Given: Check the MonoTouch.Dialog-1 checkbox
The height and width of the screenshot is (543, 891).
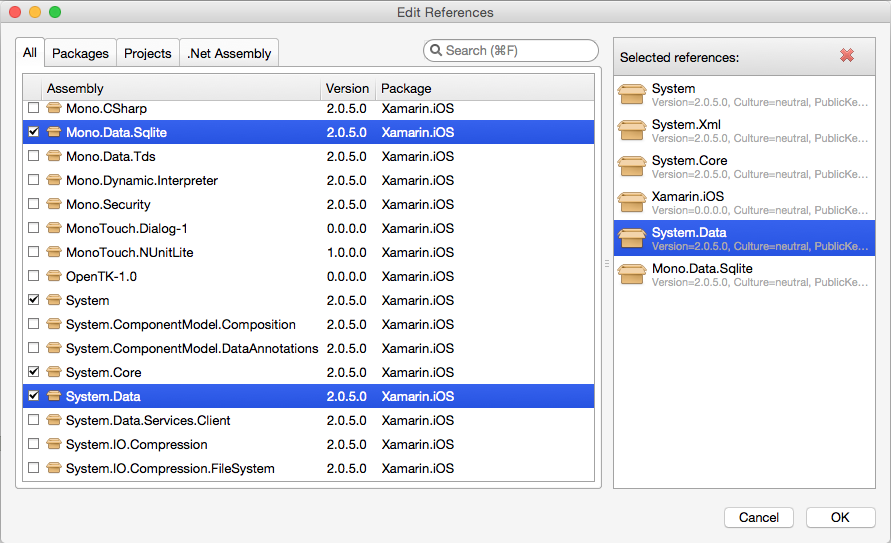Looking at the screenshot, I should click(34, 228).
